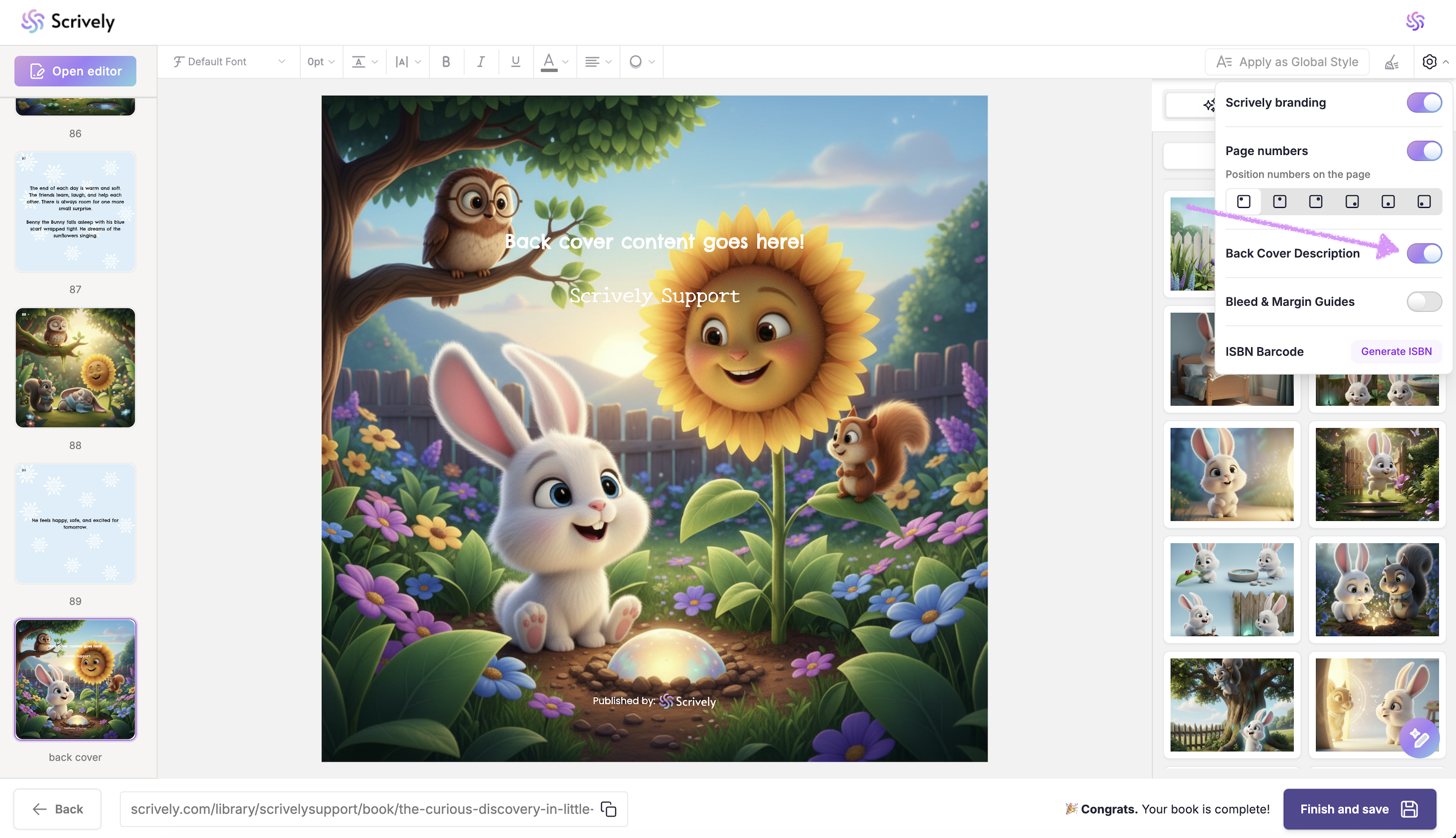The width and height of the screenshot is (1456, 838).
Task: Click the floating magic edit pencil icon
Action: click(x=1419, y=737)
